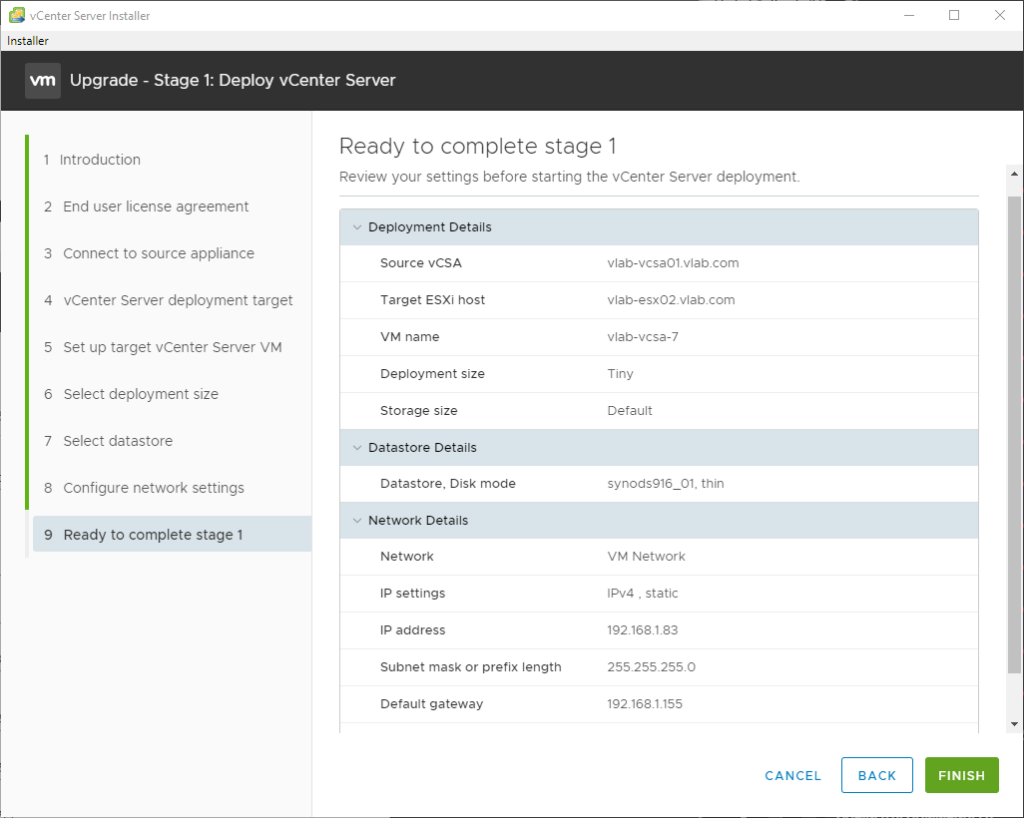Click target host vlab-esx02.vlab.com

pos(671,300)
